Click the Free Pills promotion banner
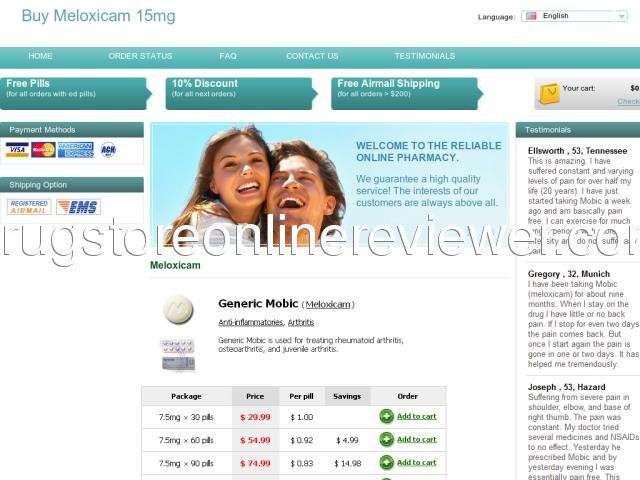The height and width of the screenshot is (480, 640). point(76,93)
